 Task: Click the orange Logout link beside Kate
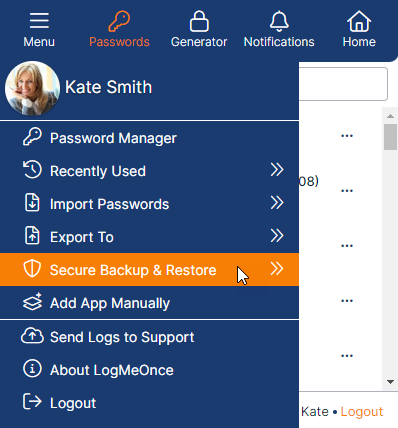[362, 412]
